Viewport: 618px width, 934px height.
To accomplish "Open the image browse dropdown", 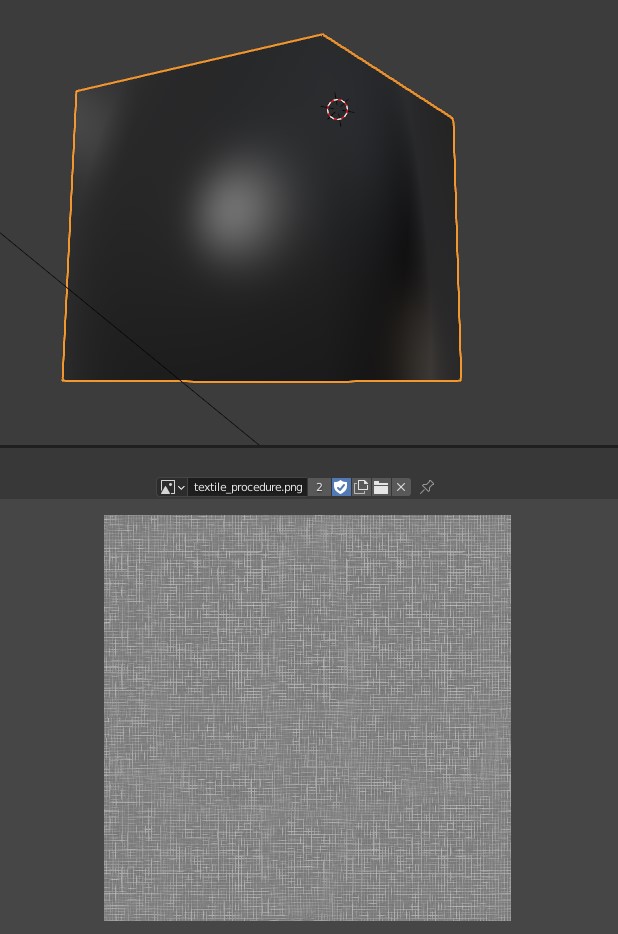I will pos(172,487).
